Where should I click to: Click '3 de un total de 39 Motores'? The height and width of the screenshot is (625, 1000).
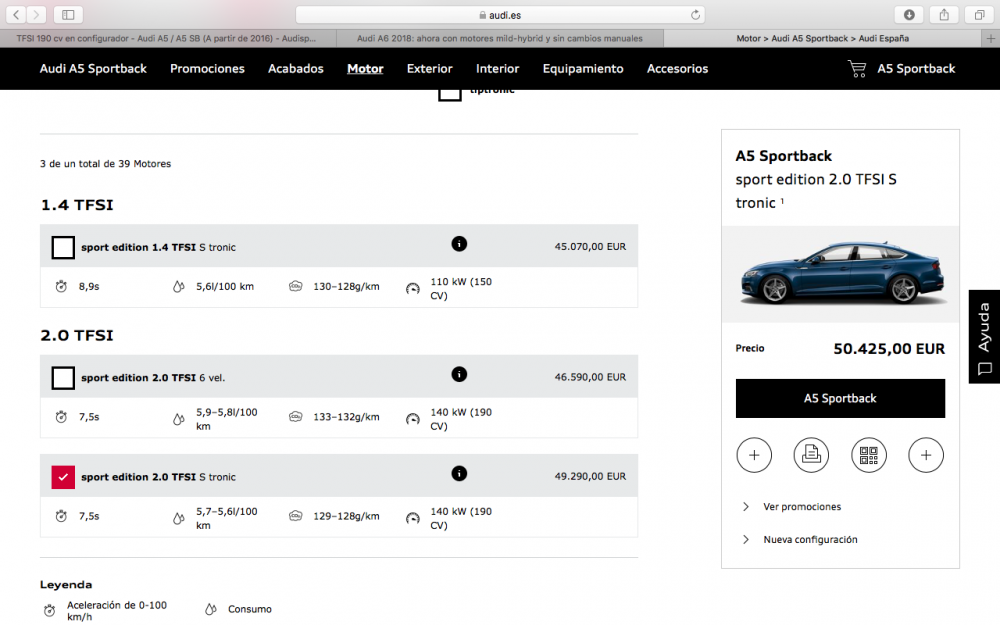(105, 164)
